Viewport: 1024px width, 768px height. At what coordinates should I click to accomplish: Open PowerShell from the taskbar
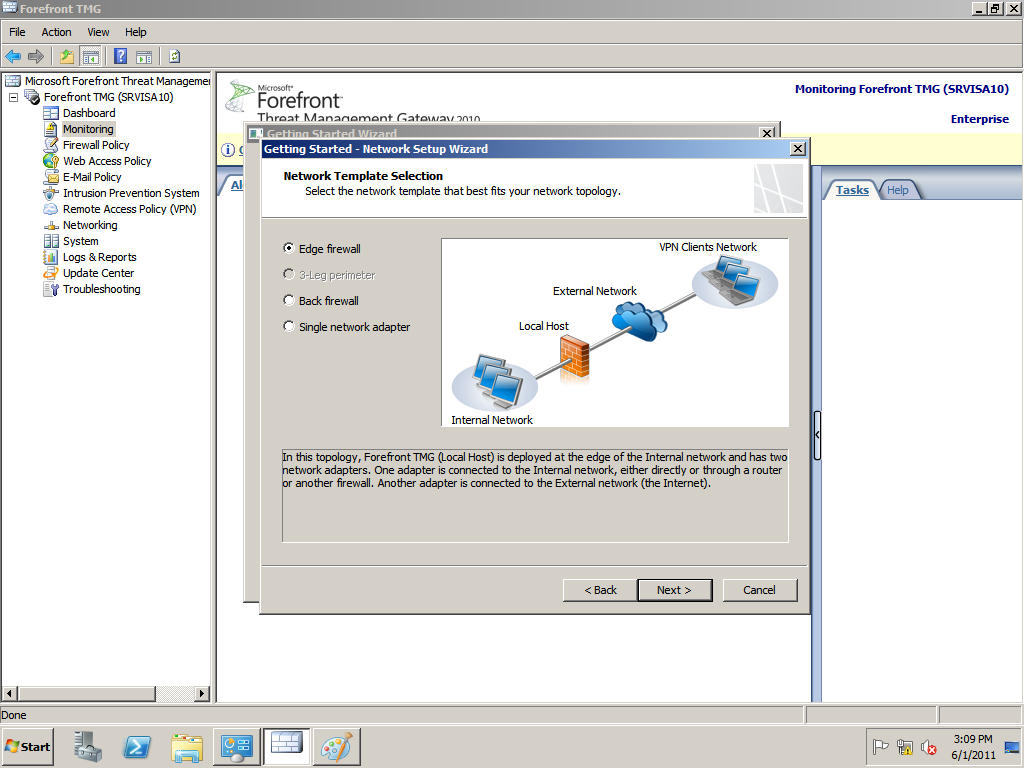click(x=137, y=747)
